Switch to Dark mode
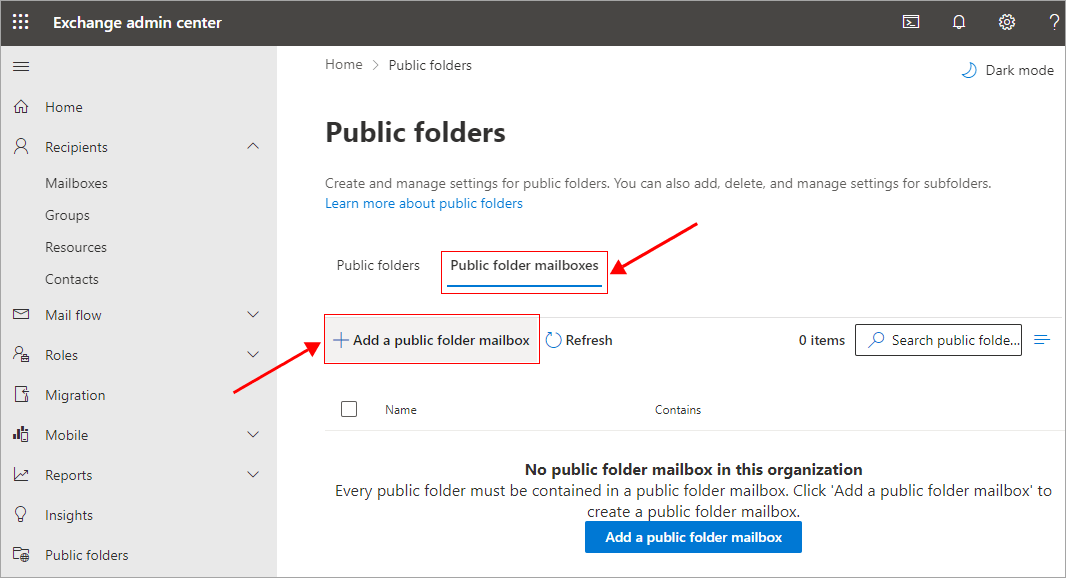Image resolution: width=1066 pixels, height=578 pixels. (1007, 70)
